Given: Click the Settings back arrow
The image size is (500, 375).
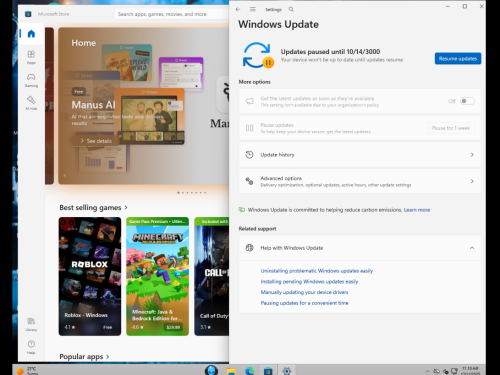Looking at the screenshot, I should [238, 9].
